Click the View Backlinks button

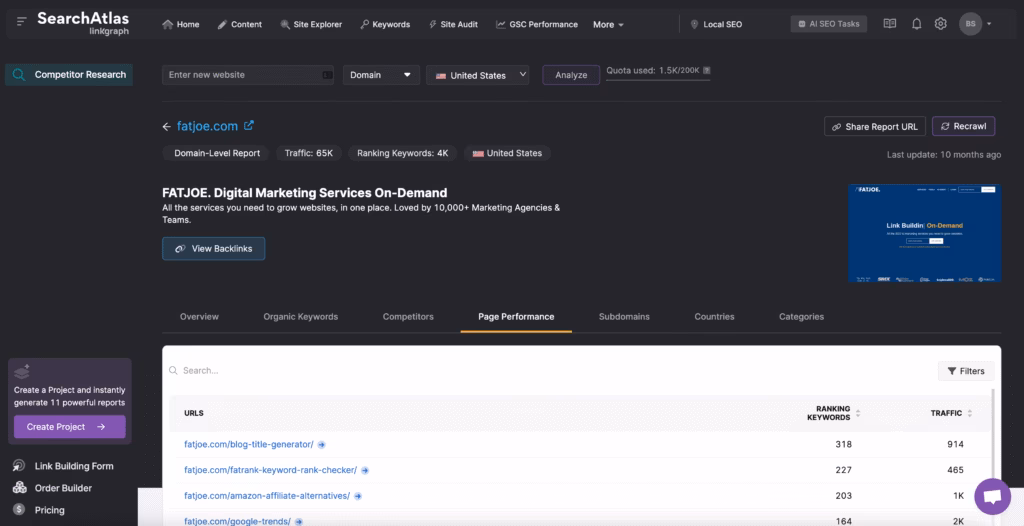213,249
